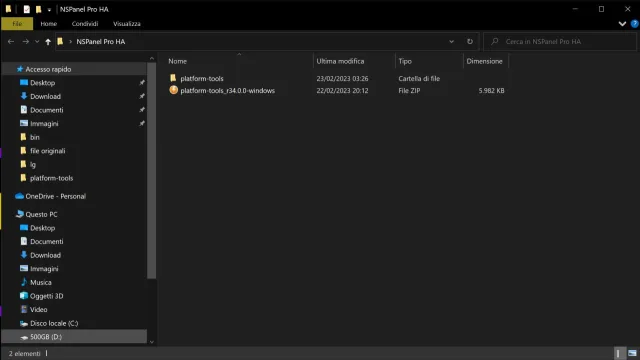Select Questo PC in navigation pane
The image size is (640, 360).
click(41, 214)
